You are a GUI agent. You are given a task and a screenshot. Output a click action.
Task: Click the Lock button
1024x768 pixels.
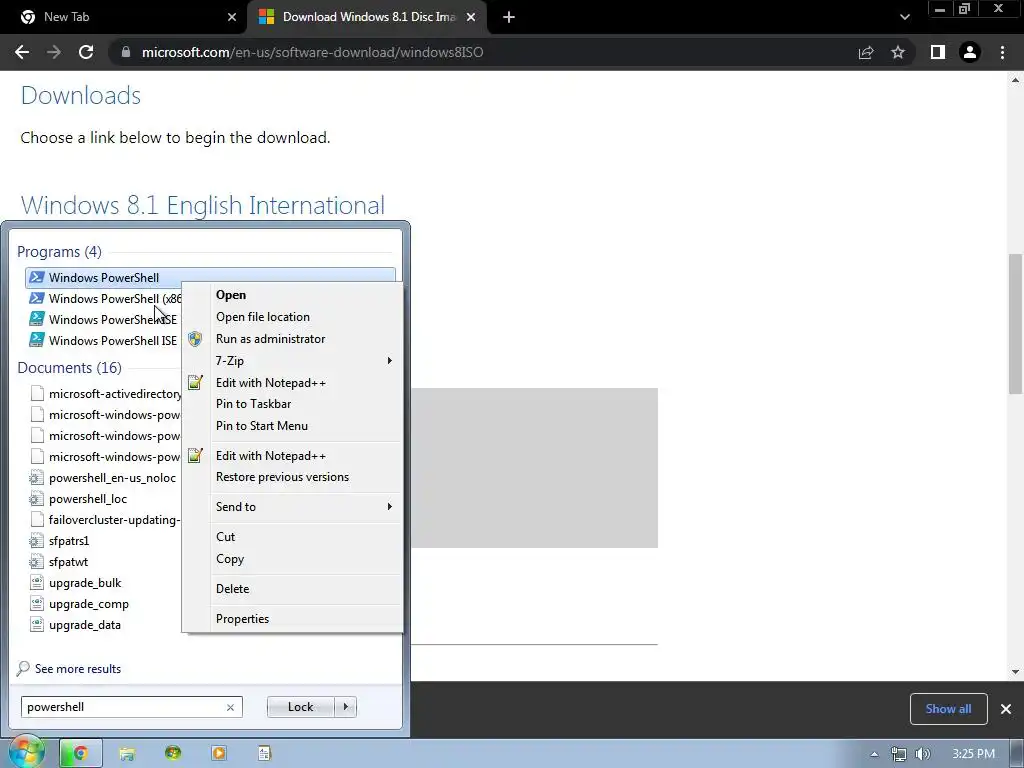coord(300,707)
